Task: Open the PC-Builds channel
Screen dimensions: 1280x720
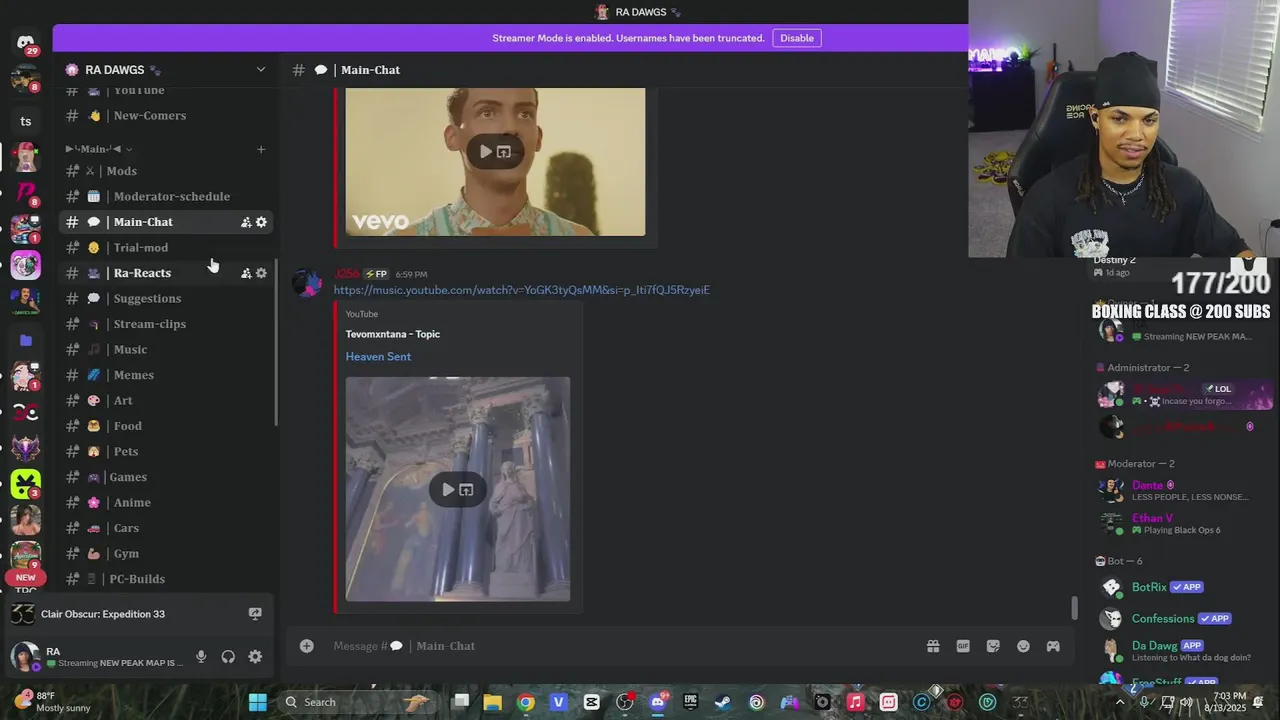Action: point(165,579)
